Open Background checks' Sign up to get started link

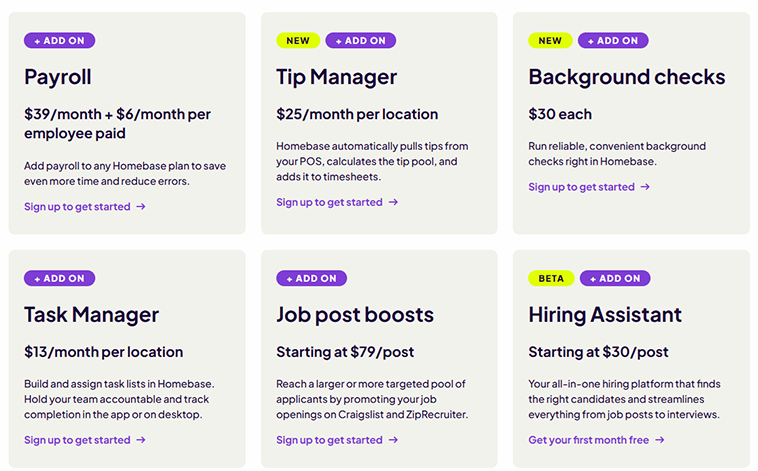(x=581, y=187)
